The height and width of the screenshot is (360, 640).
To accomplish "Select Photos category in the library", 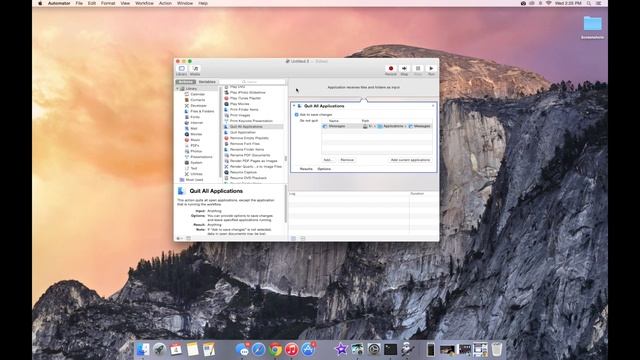I will point(196,151).
